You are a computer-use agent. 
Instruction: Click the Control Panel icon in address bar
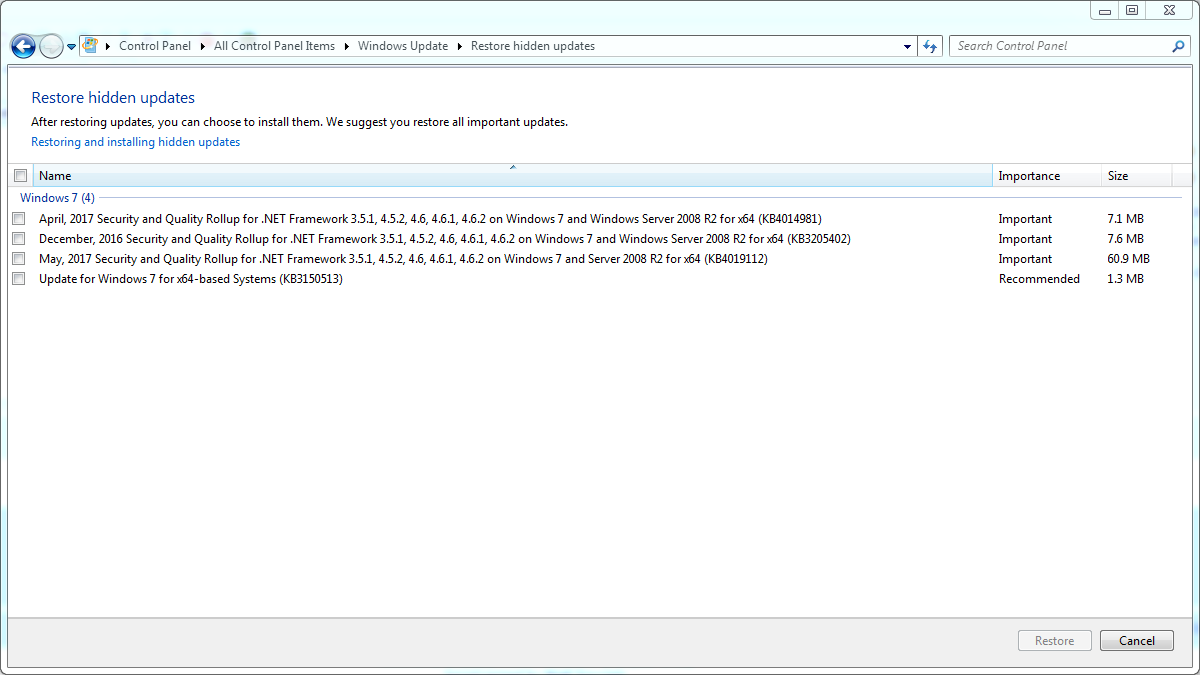90,46
